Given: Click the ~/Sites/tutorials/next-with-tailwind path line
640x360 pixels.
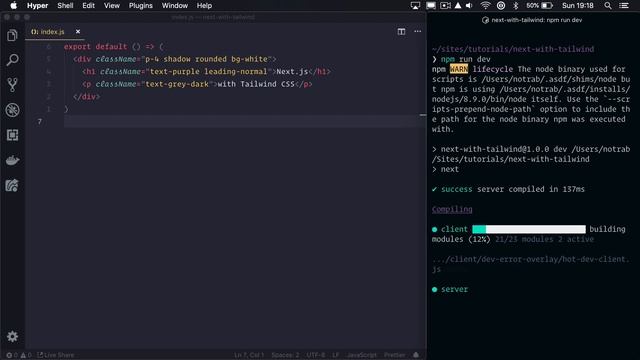Looking at the screenshot, I should 513,49.
